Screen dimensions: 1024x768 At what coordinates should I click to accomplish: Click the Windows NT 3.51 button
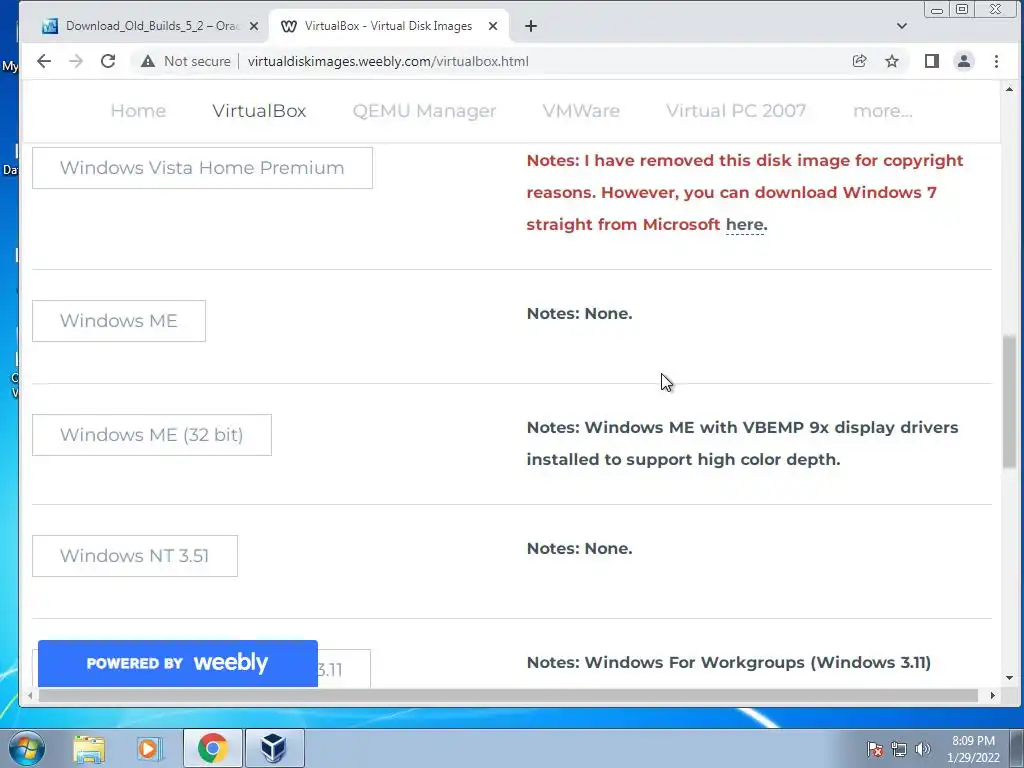135,556
